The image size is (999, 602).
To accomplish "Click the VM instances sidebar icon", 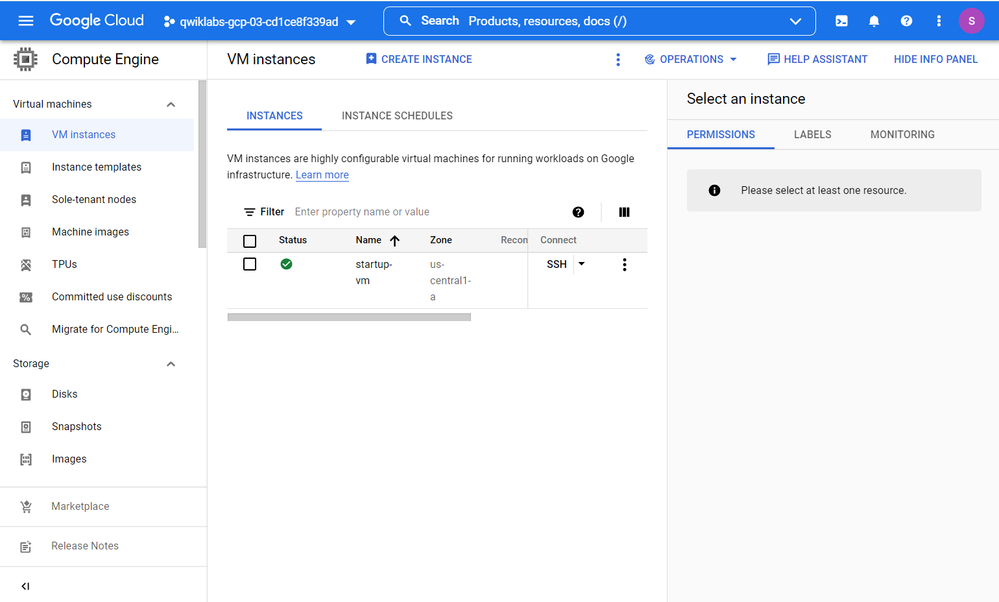I will pos(25,135).
